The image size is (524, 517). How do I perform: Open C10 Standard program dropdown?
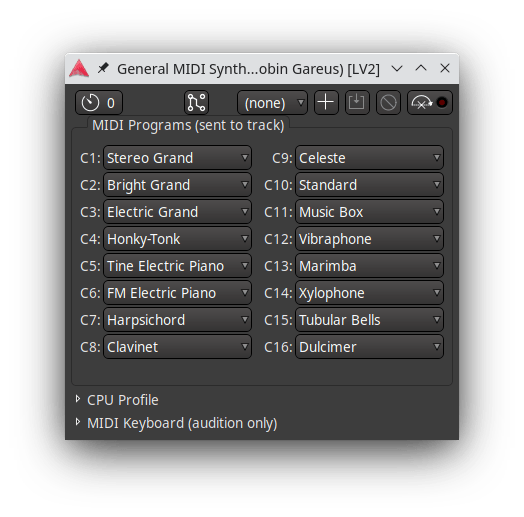pyautogui.click(x=370, y=185)
